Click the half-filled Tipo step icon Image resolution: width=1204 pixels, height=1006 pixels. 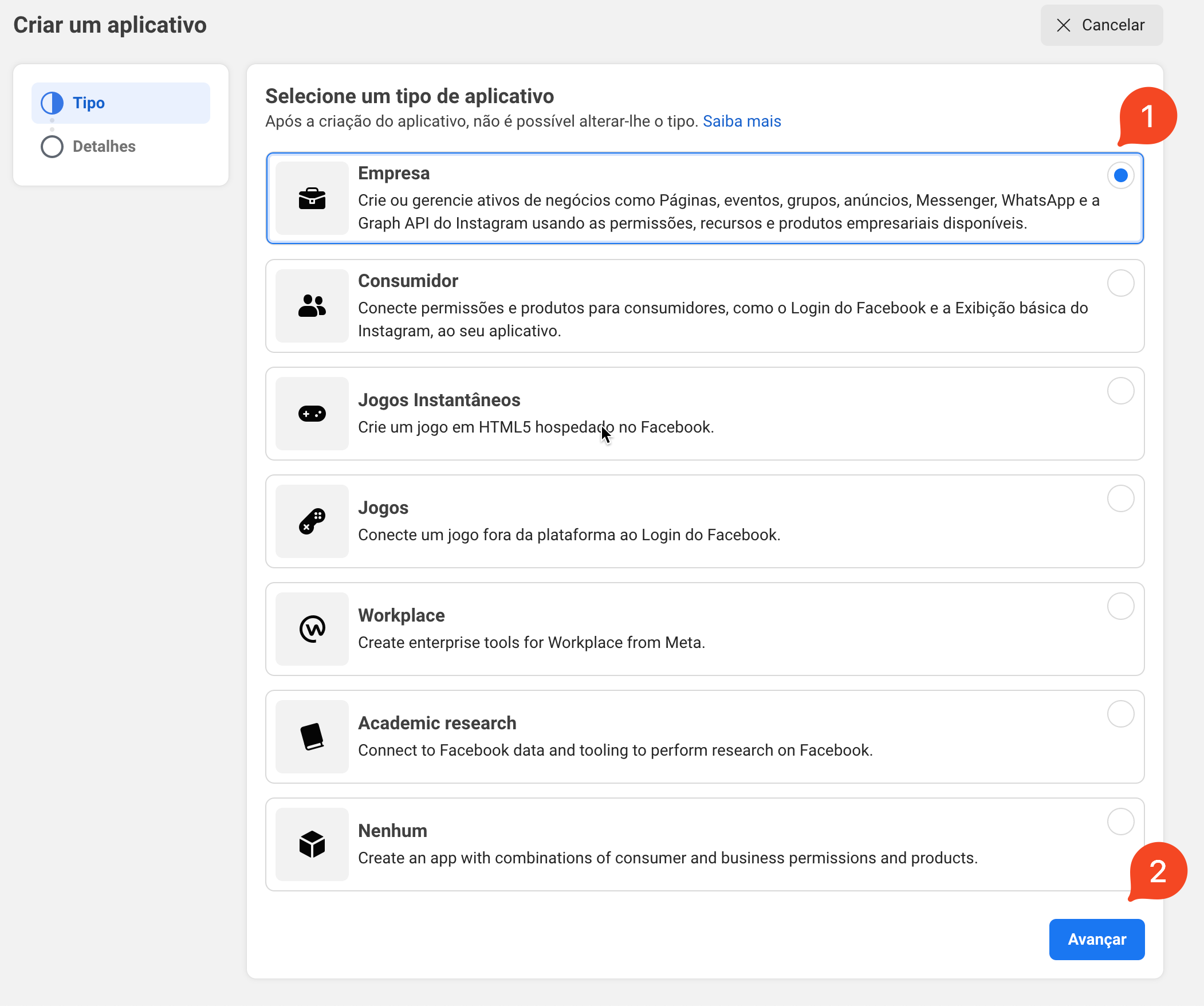click(x=52, y=103)
